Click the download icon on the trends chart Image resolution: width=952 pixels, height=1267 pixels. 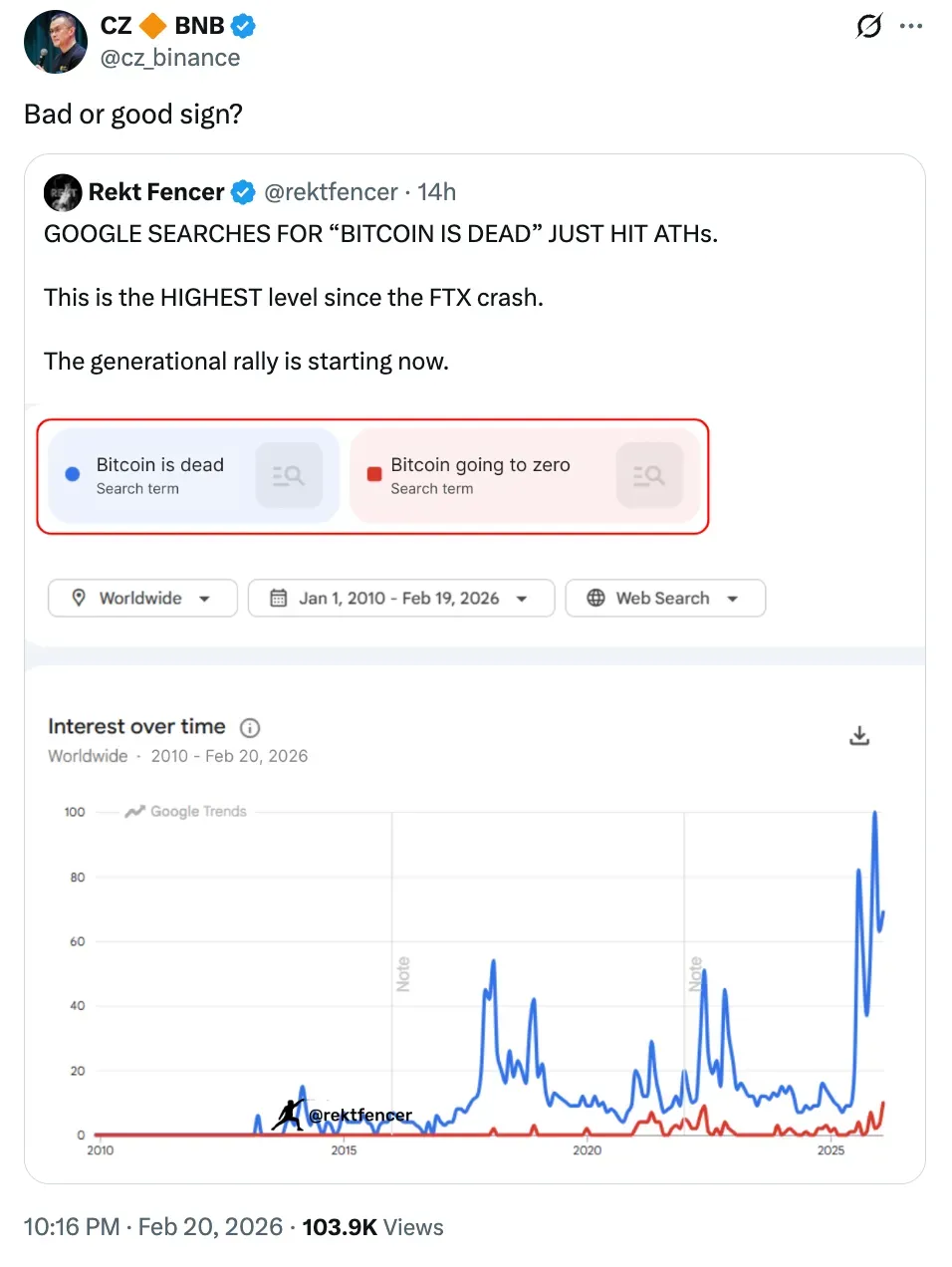click(858, 735)
